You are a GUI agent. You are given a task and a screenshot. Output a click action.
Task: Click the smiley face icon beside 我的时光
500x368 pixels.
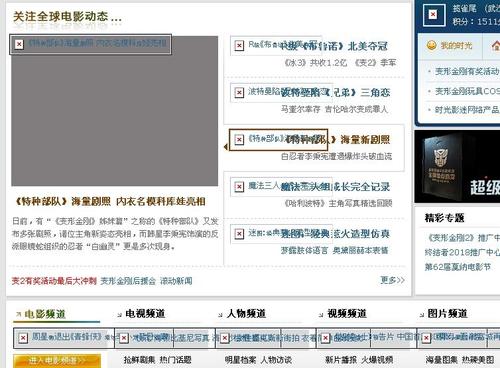[x=431, y=45]
